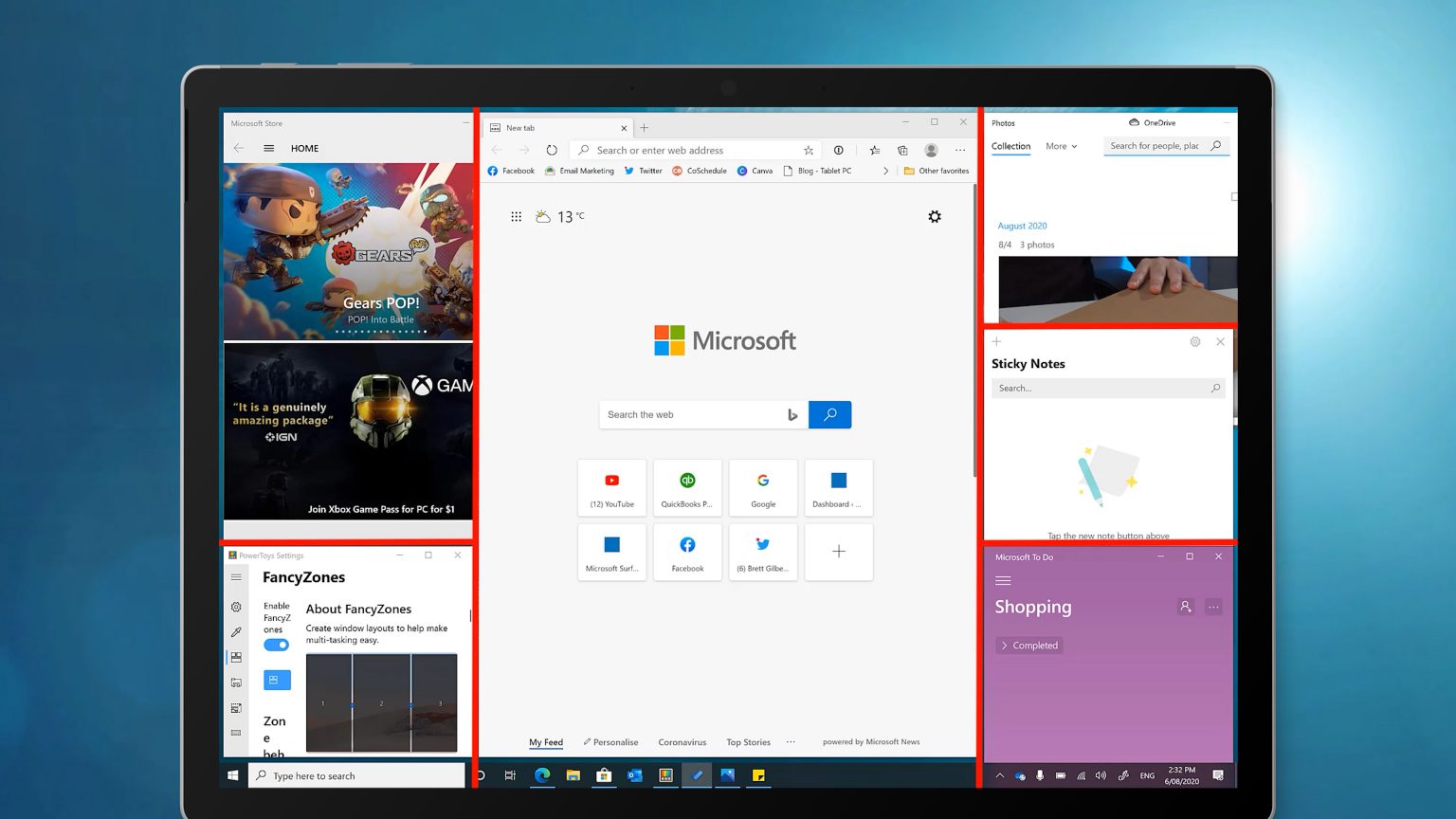Viewport: 1456px width, 819px height.
Task: Open the PowerToys hamburger menu
Action: coord(236,577)
